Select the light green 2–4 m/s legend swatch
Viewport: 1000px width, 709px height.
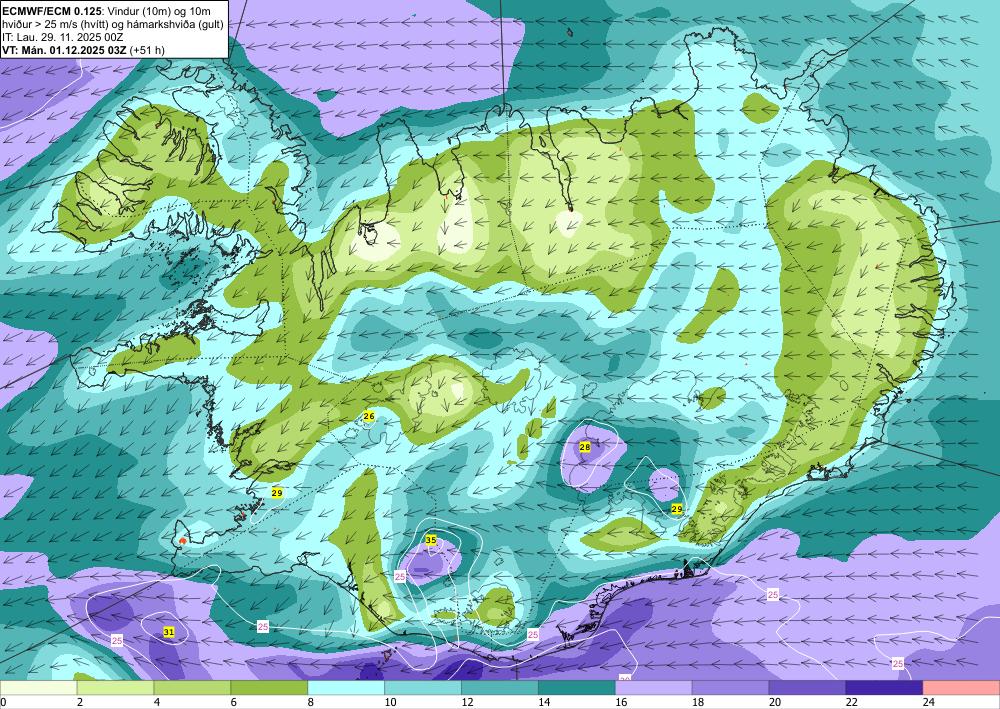(x=115, y=688)
